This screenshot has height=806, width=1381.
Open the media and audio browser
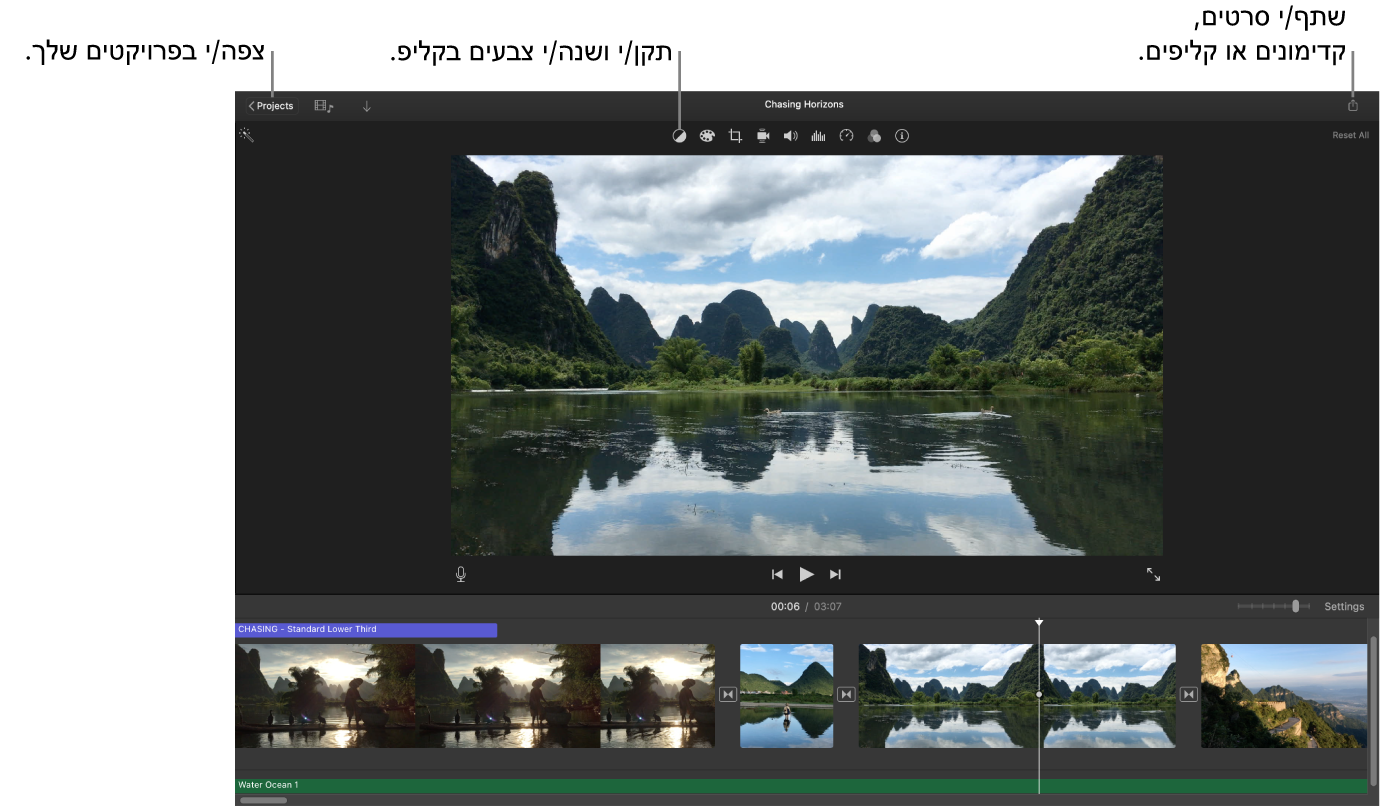tap(320, 105)
